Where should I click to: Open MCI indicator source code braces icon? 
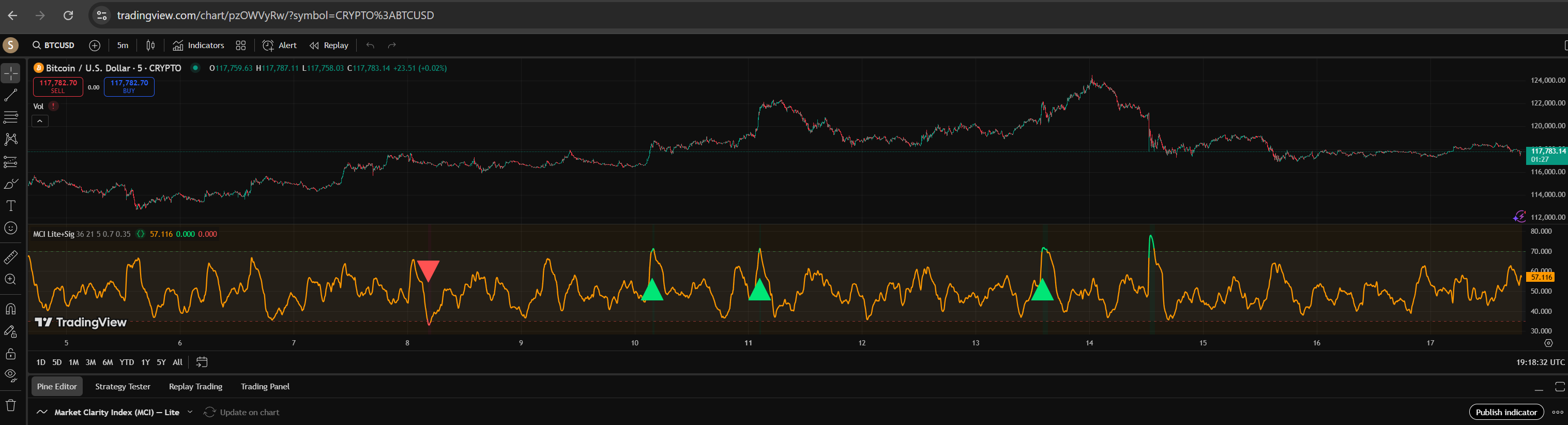coord(141,234)
